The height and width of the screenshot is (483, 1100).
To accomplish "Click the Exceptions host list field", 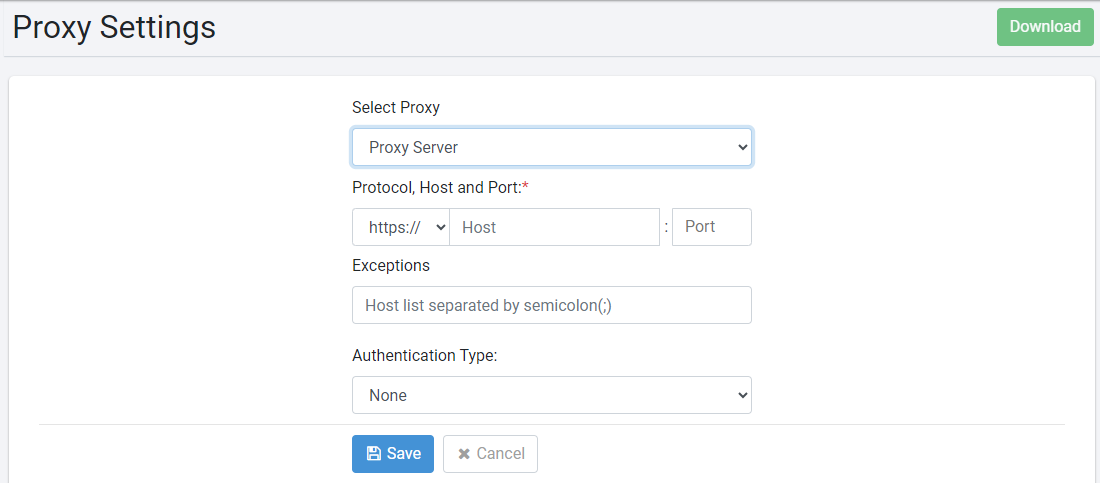I will point(551,305).
